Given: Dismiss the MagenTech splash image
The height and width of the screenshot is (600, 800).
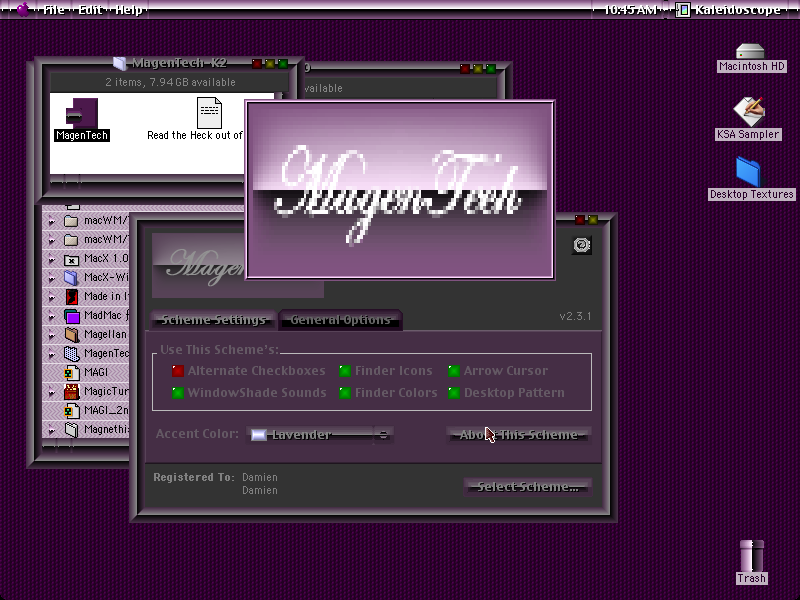Looking at the screenshot, I should (x=400, y=190).
